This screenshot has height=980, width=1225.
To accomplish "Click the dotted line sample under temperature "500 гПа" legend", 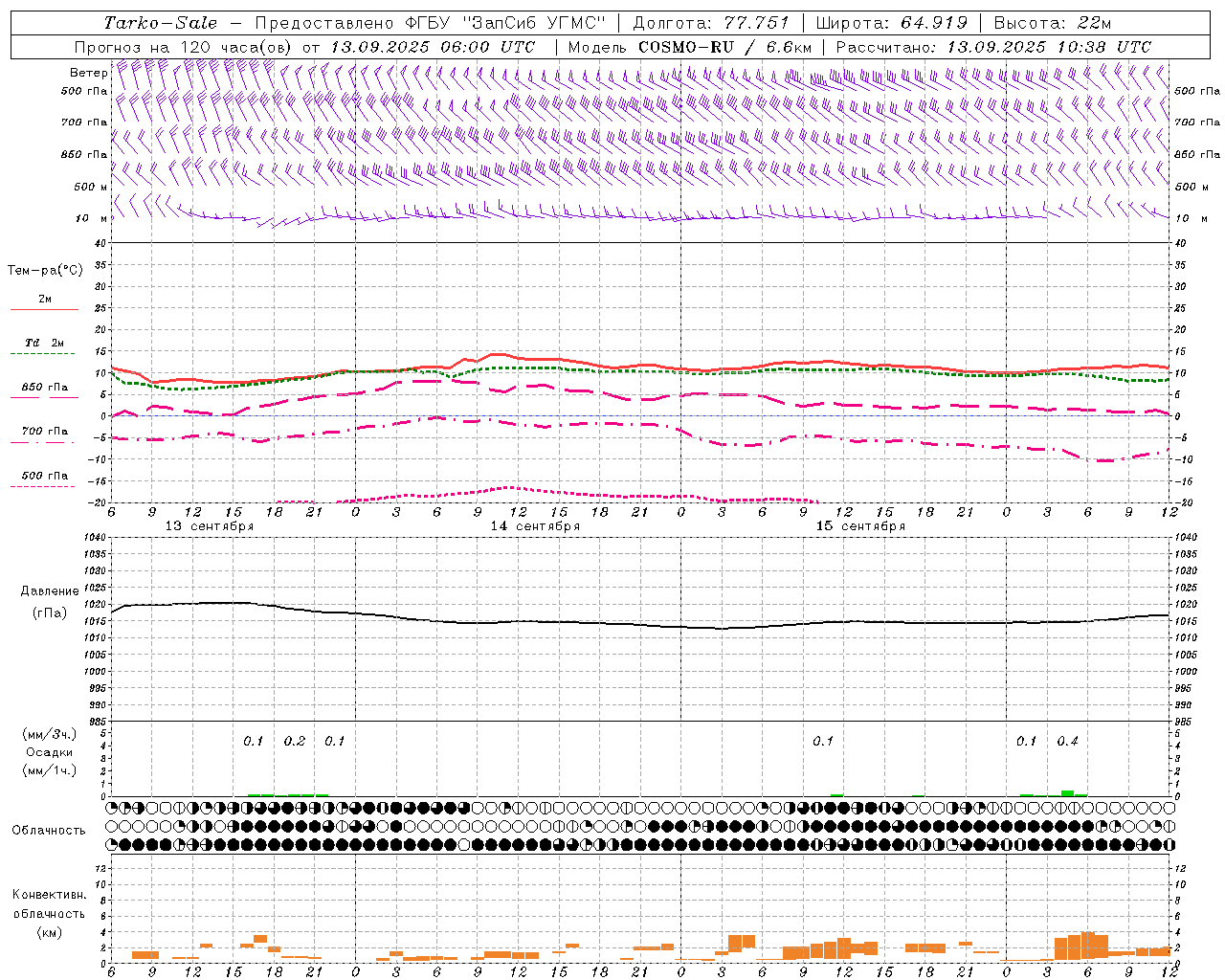I will click(42, 486).
